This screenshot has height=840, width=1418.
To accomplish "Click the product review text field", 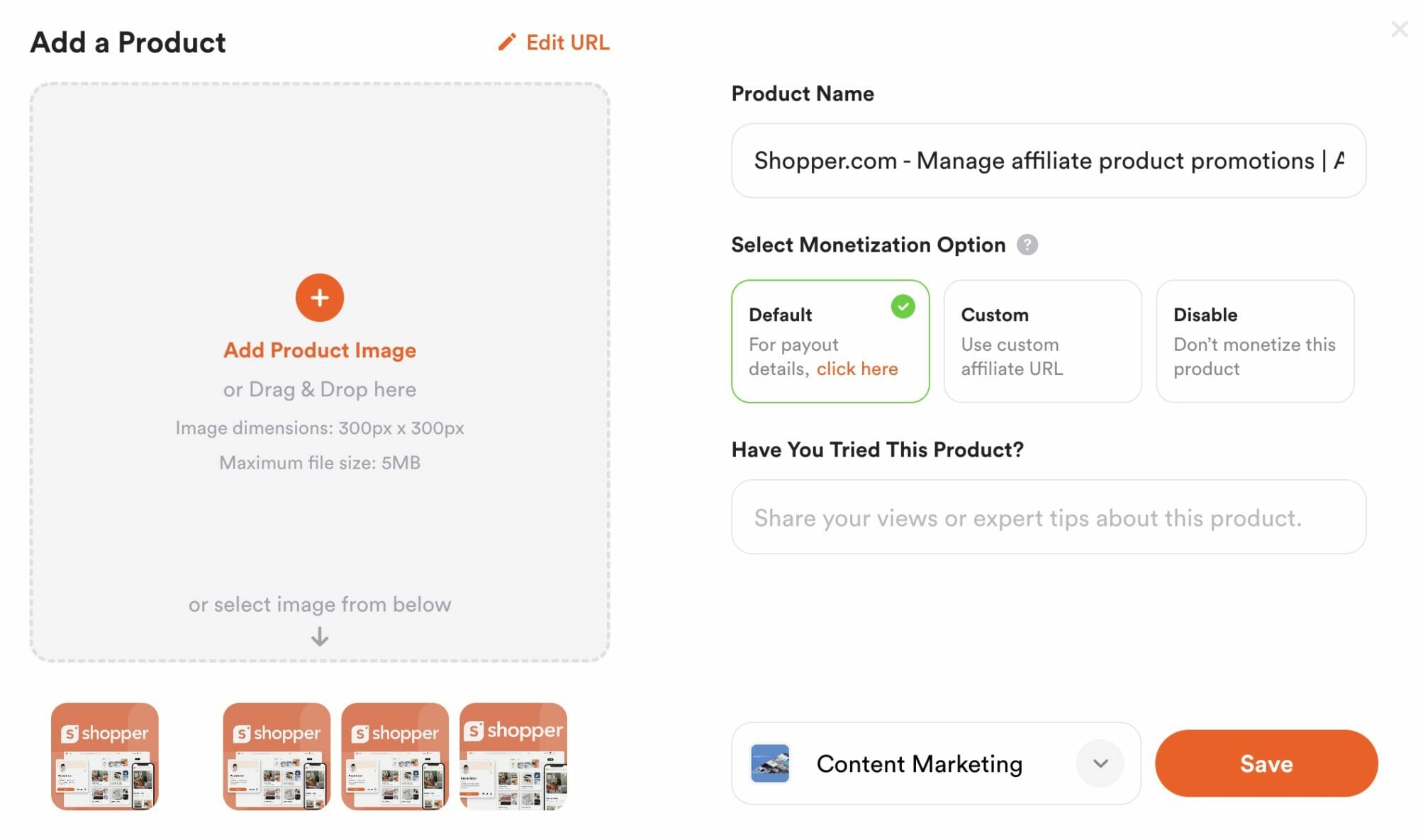I will 1049,517.
